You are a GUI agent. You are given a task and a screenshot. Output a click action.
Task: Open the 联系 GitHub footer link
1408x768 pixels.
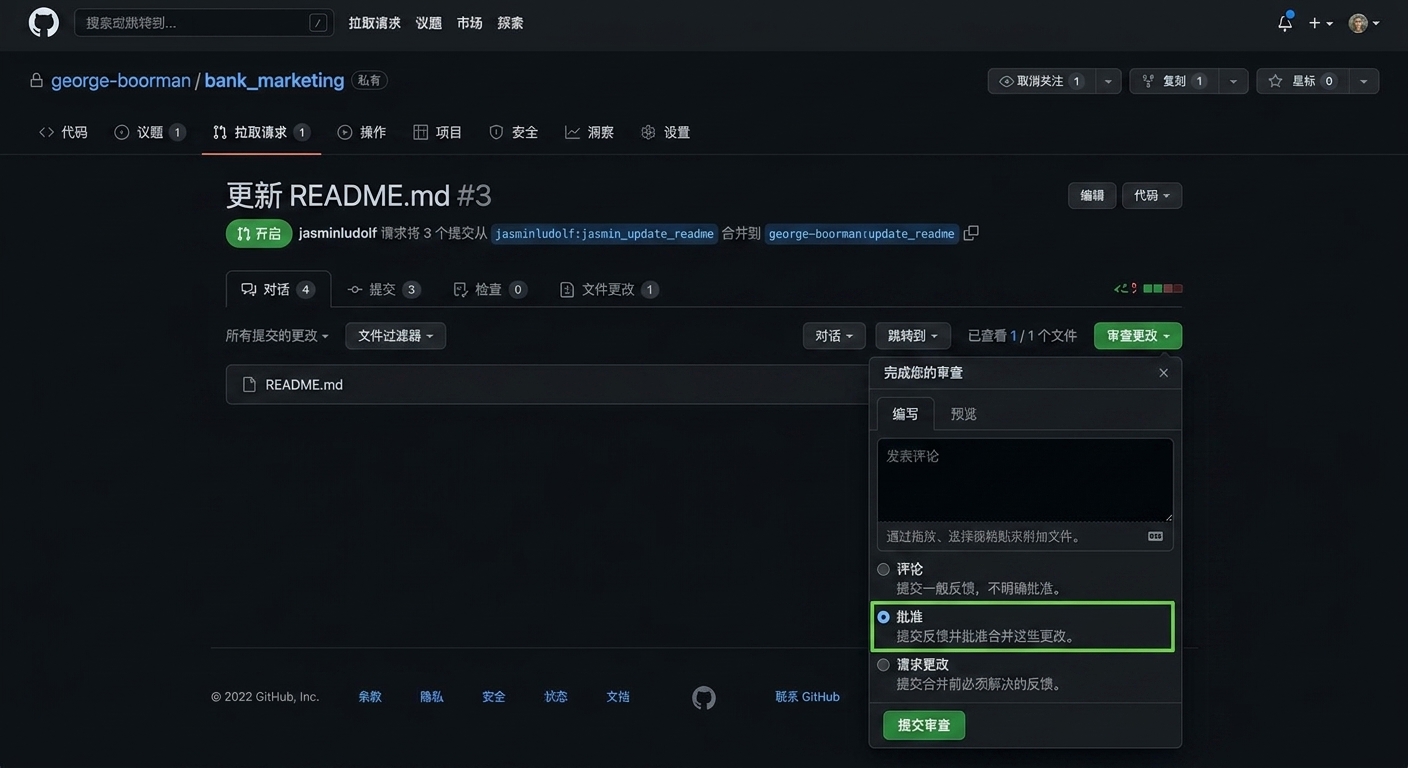tap(807, 697)
